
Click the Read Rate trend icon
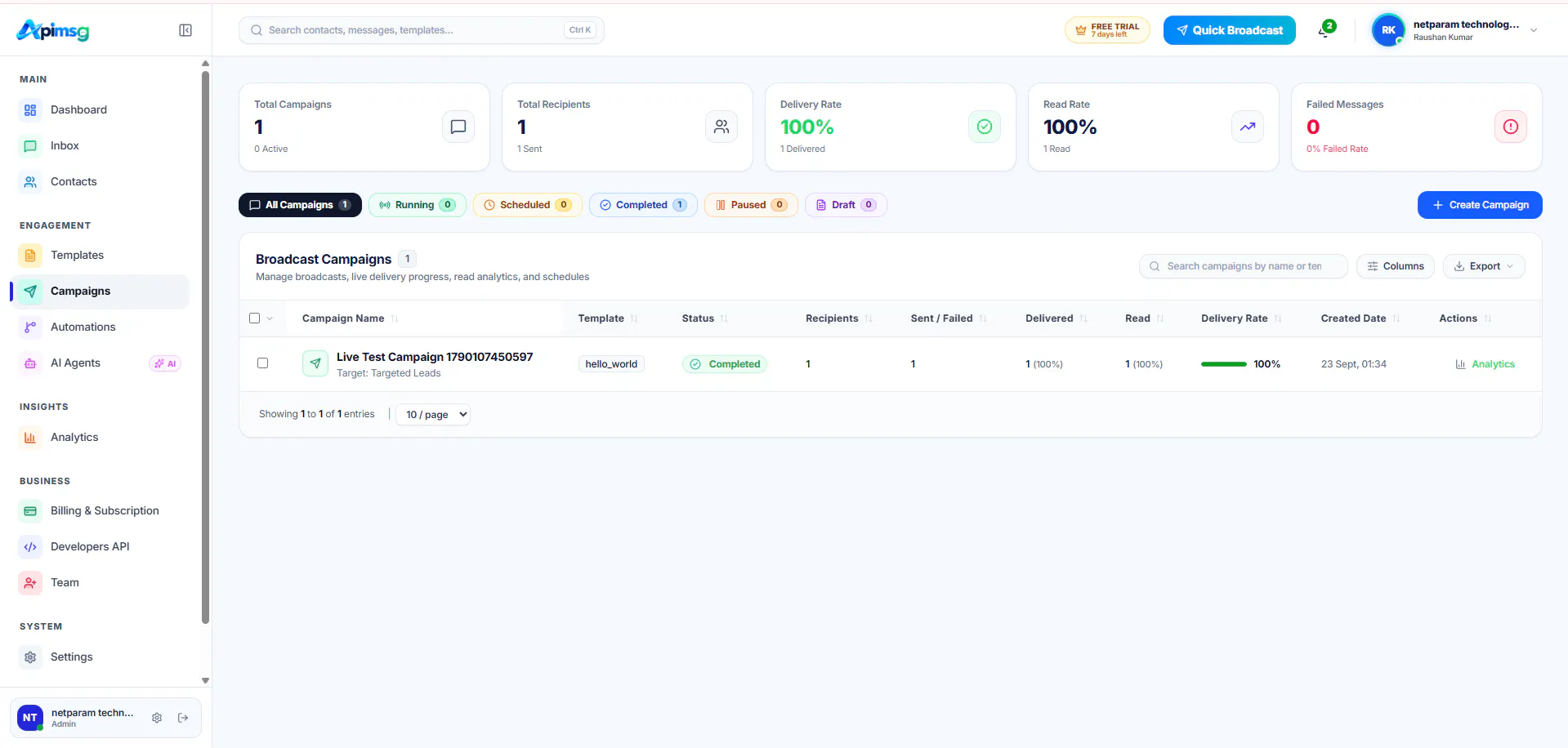click(x=1248, y=127)
